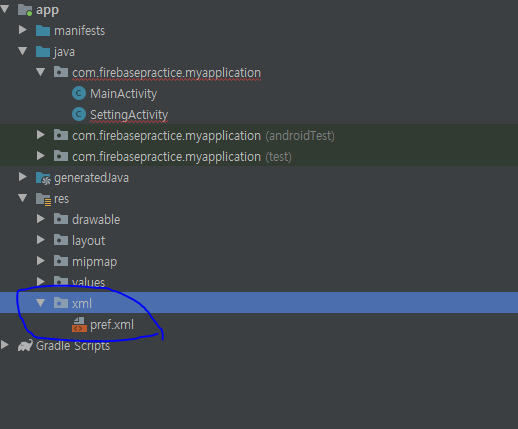Select the java folder label
This screenshot has height=429, width=518.
click(x=64, y=52)
